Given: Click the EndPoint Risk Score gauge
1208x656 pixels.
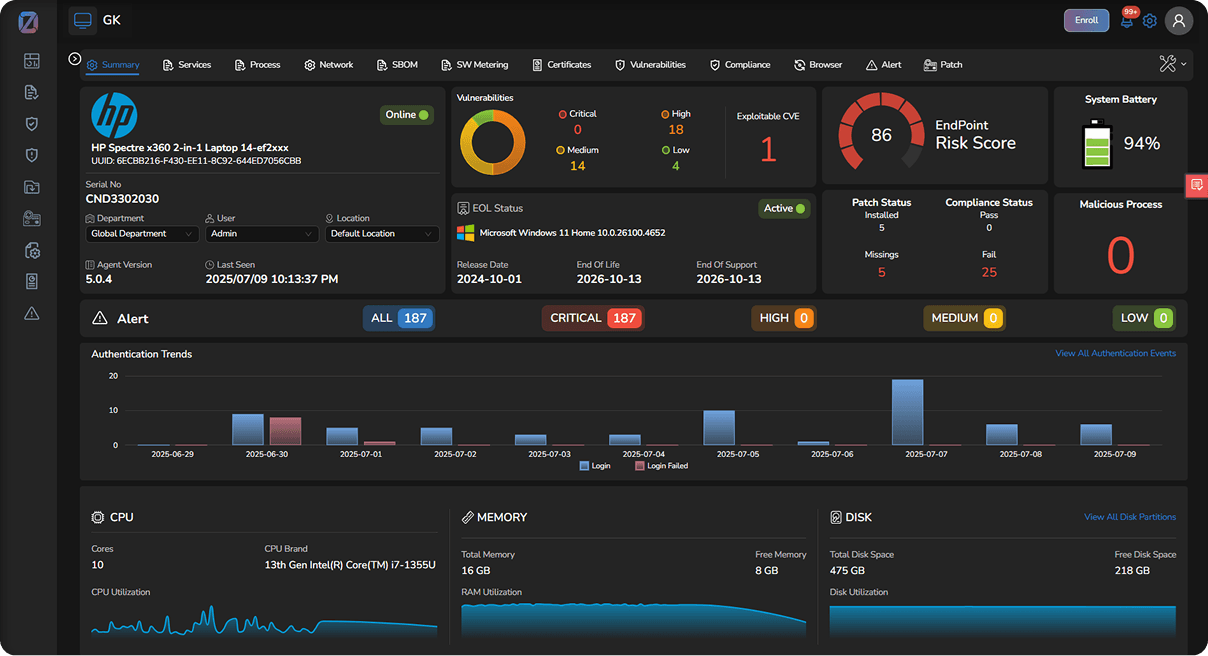Looking at the screenshot, I should (x=881, y=134).
